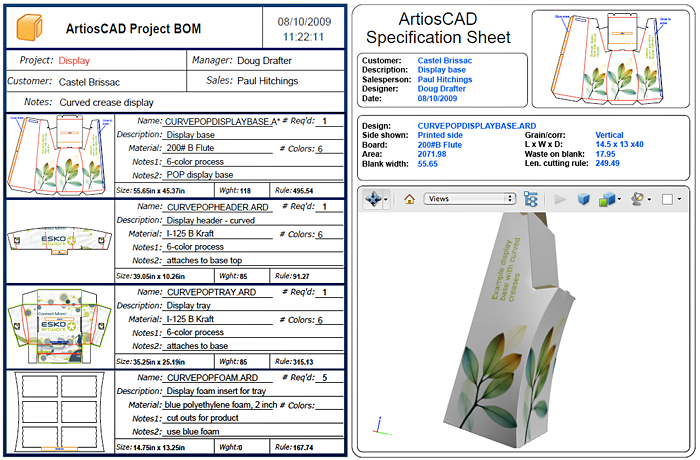Open the model render mode menu
Image resolution: width=700 pixels, height=460 pixels.
pyautogui.click(x=609, y=199)
